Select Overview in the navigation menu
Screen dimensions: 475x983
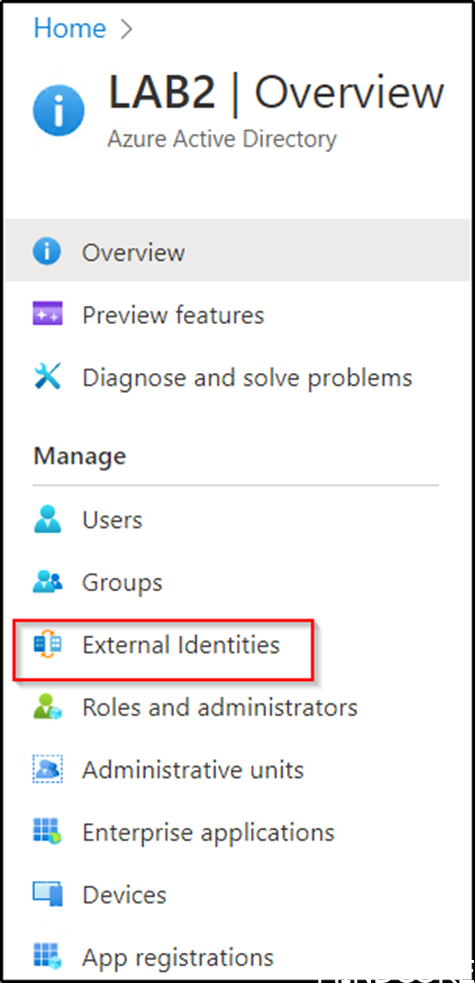point(238,252)
